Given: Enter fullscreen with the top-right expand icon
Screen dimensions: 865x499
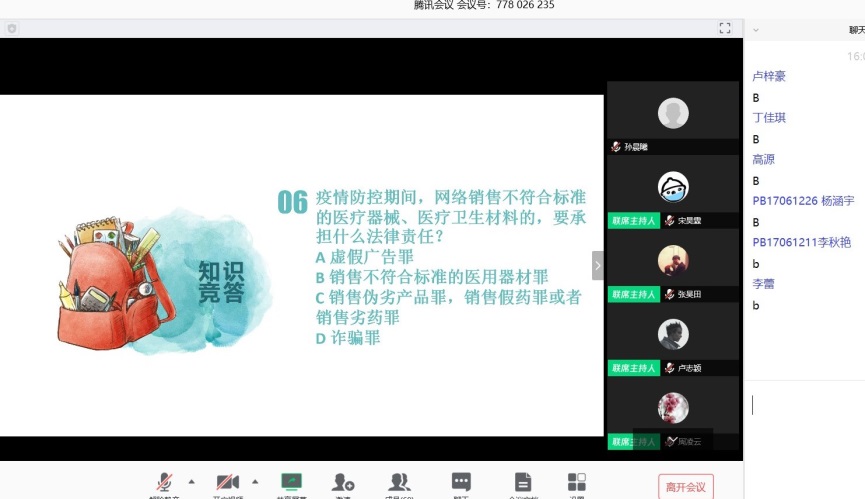Looking at the screenshot, I should (x=726, y=29).
